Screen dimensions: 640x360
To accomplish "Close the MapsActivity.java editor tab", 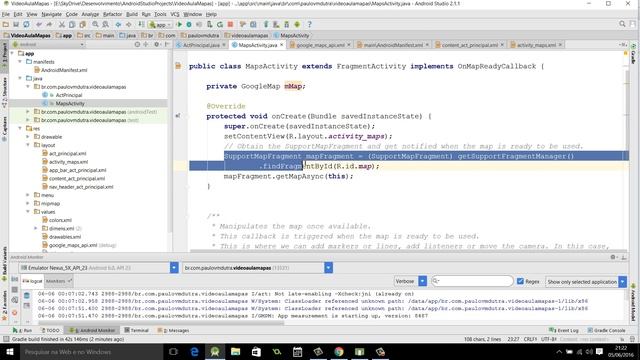I will [282, 45].
